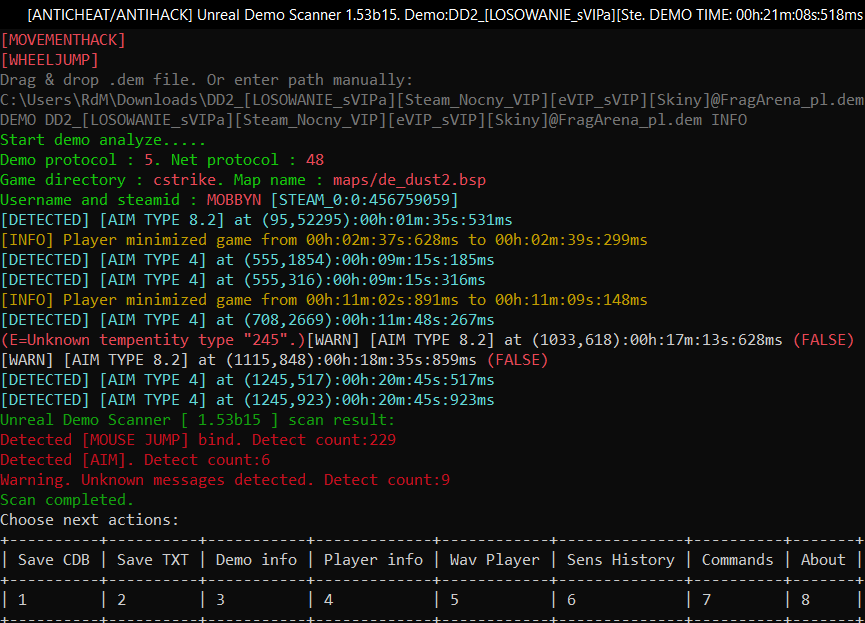Click number 8 below About
The image size is (865, 623).
806,600
